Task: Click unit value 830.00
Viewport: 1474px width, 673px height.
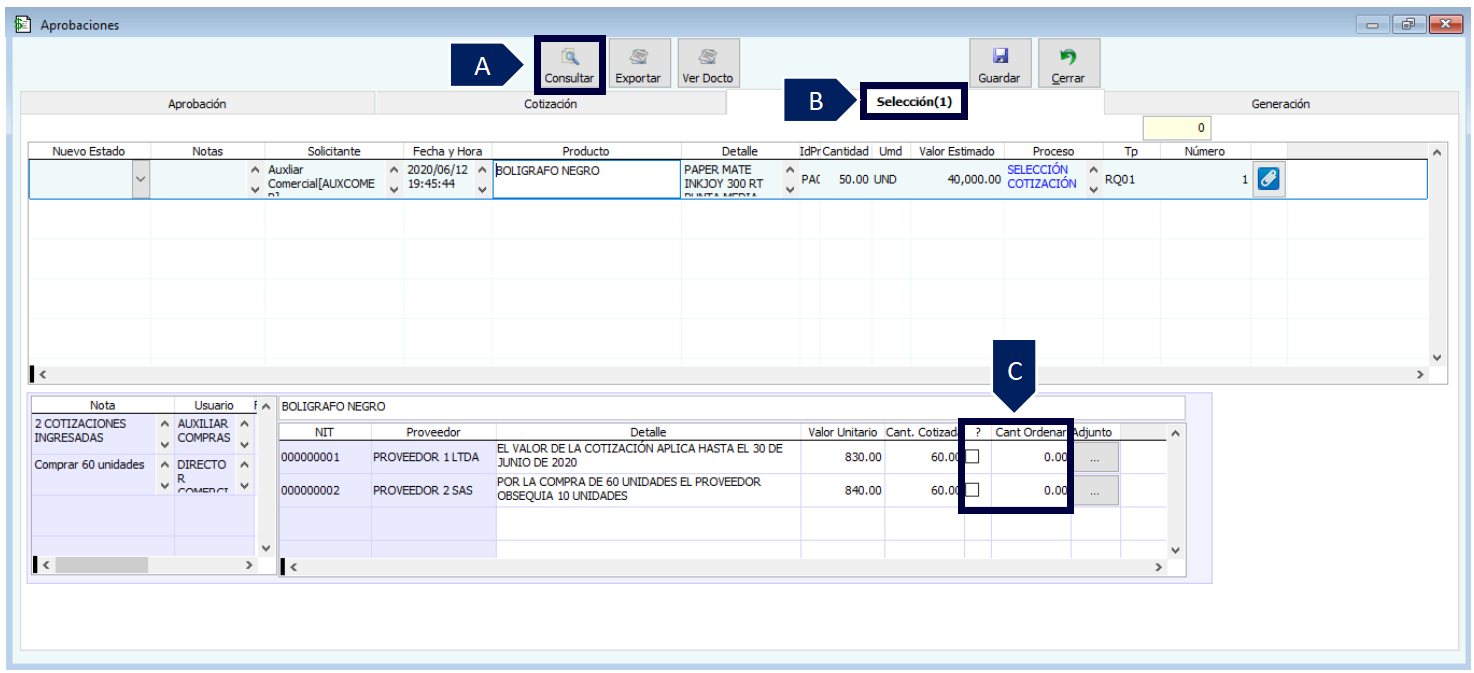Action: click(843, 457)
